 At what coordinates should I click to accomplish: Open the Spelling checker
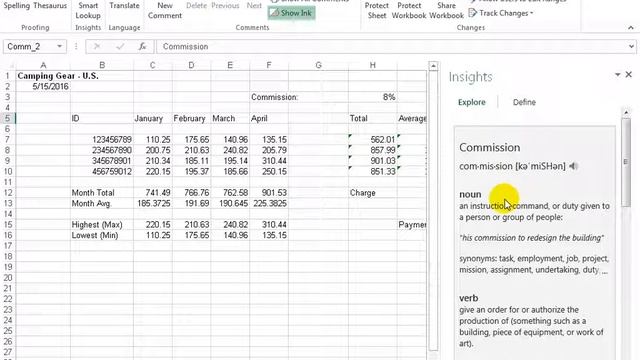click(x=16, y=6)
